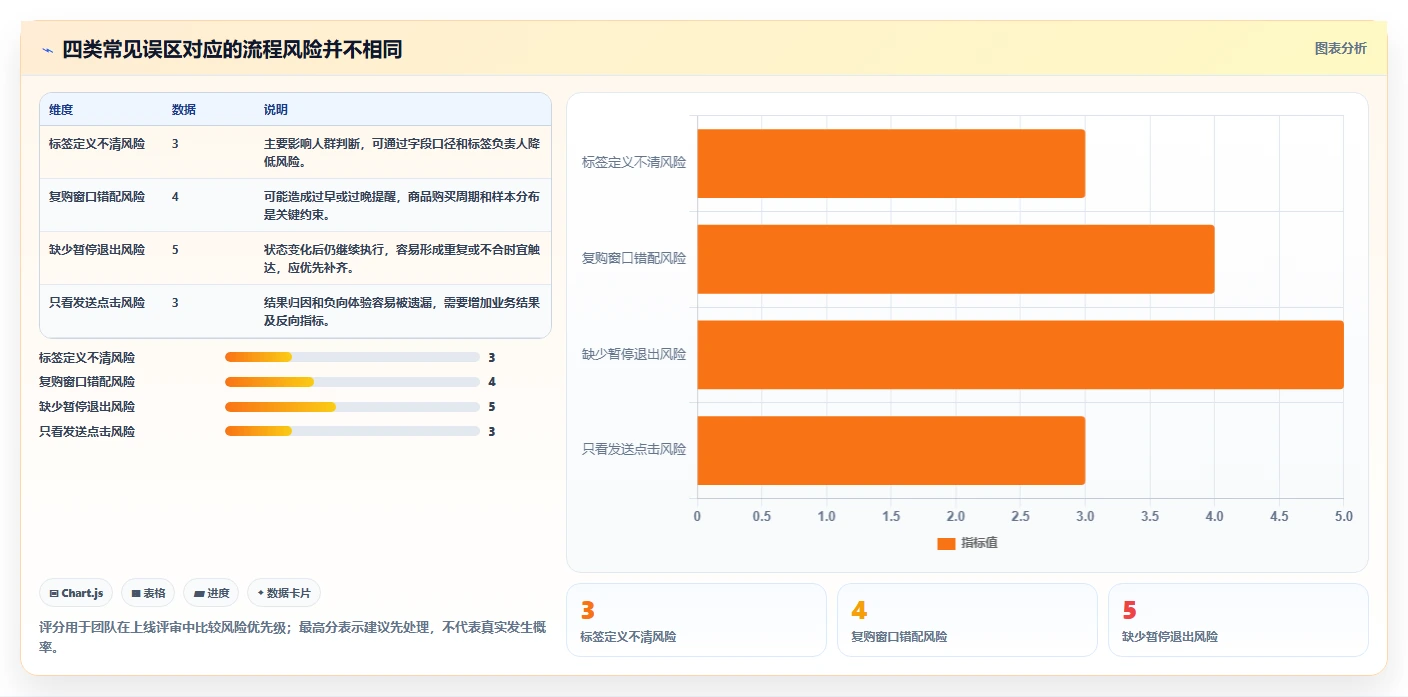Click the y-axis label 只看发送点击风险 on the chart
This screenshot has height=697, width=1408.
pyautogui.click(x=634, y=450)
